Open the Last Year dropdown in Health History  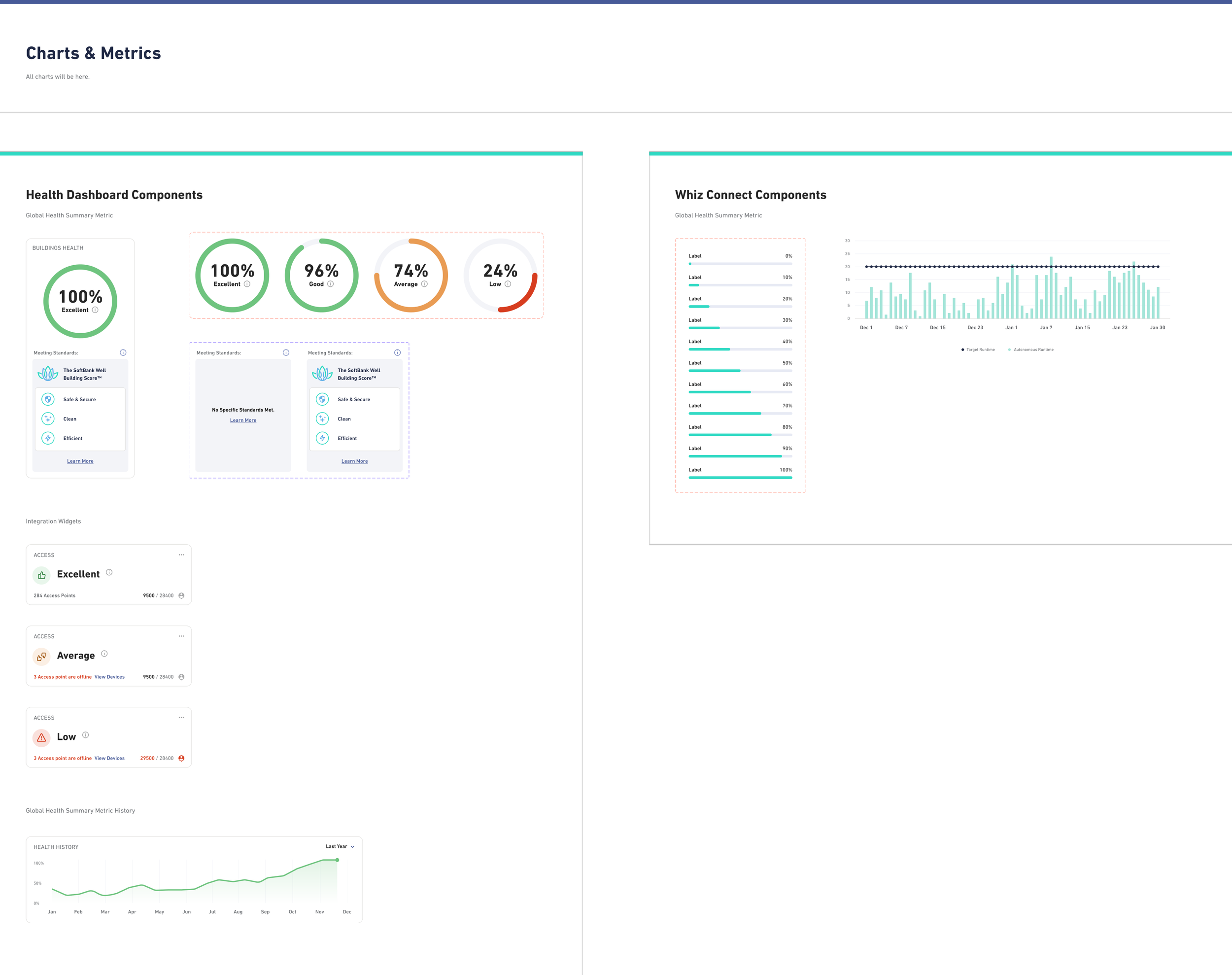(340, 846)
